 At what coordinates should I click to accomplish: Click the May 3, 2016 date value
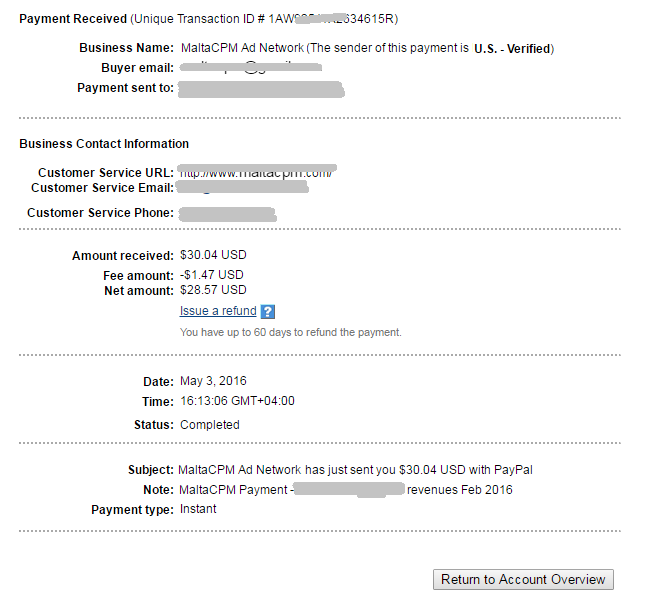pyautogui.click(x=213, y=381)
